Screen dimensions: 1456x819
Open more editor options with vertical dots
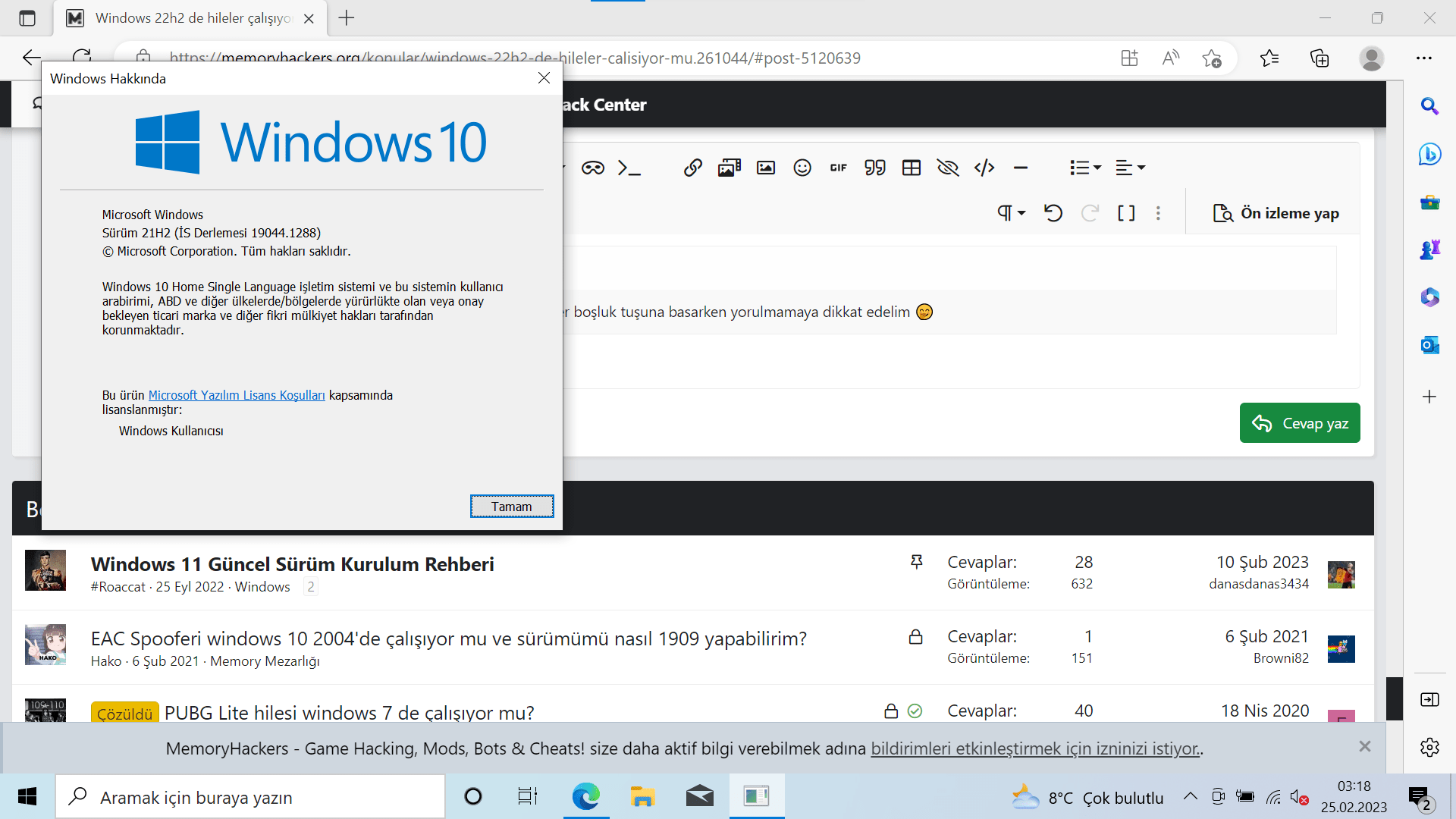pos(1158,213)
